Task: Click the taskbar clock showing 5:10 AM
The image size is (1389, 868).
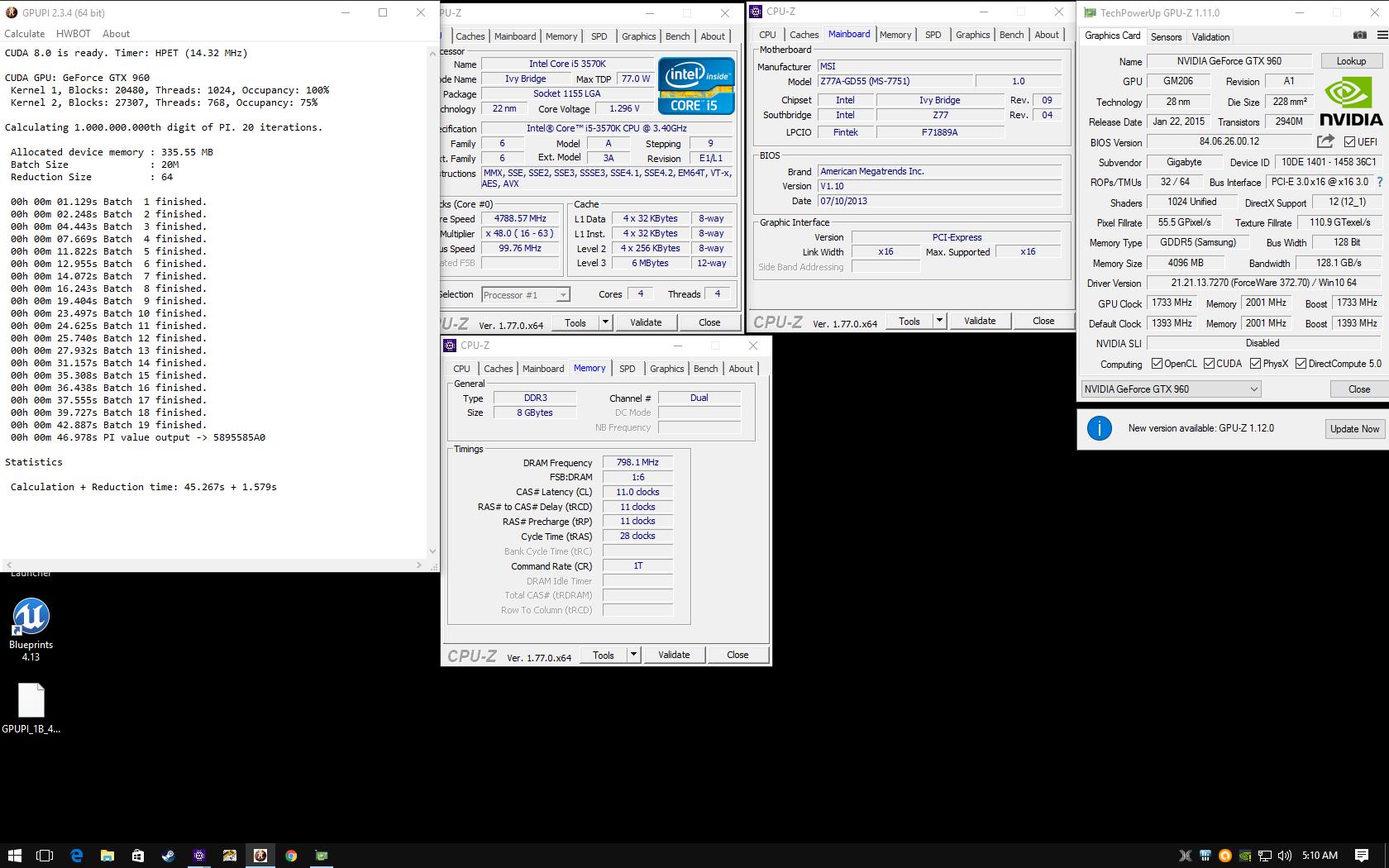Action: tap(1319, 856)
